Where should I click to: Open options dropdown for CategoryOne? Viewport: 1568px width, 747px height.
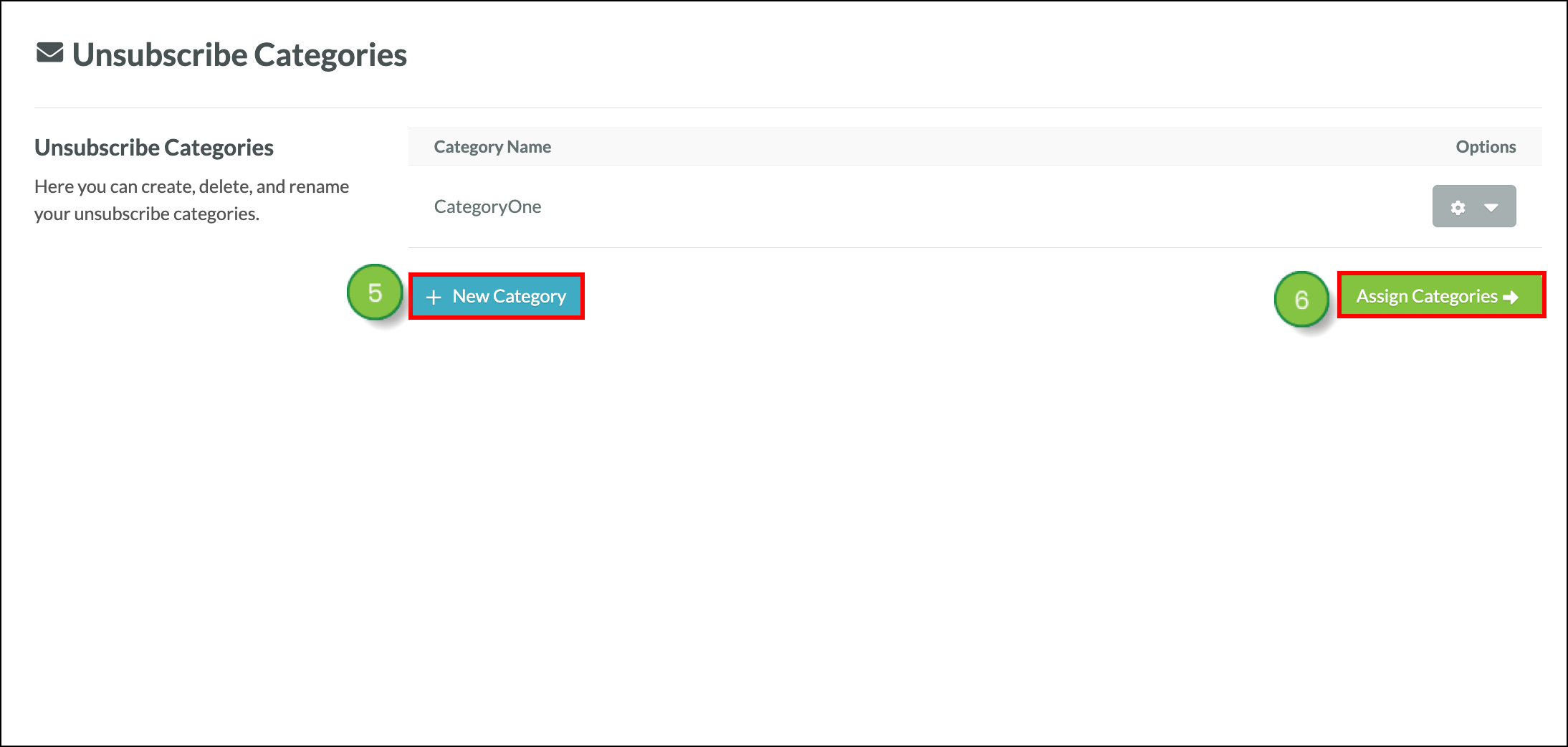(1474, 206)
